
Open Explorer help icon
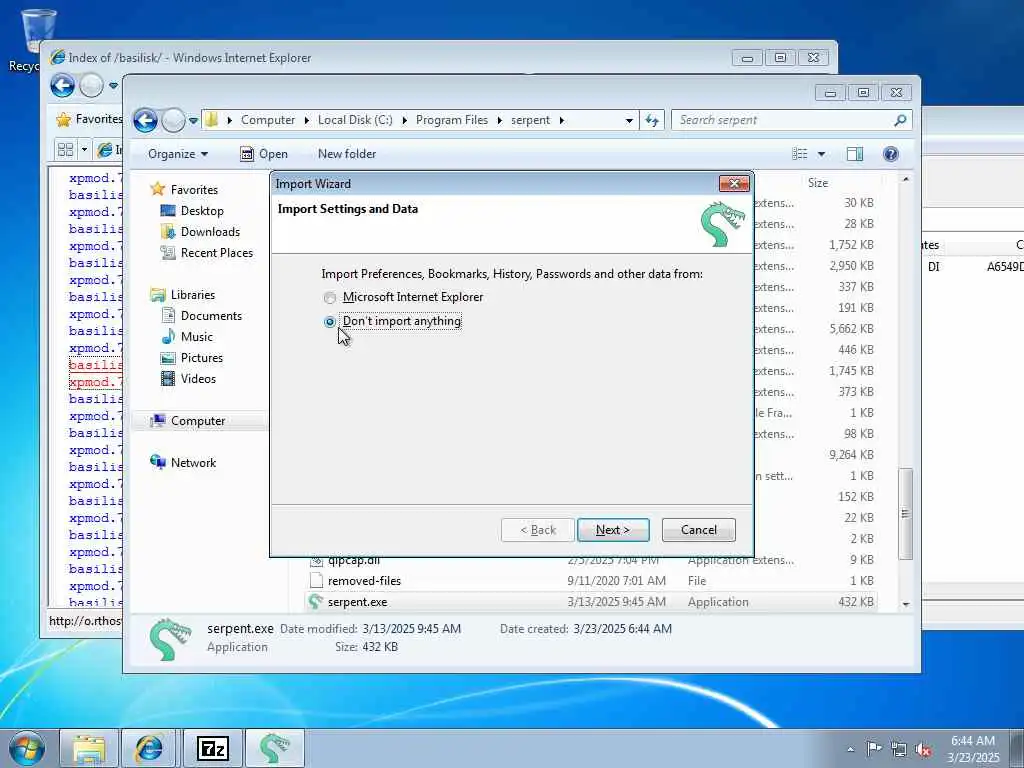click(891, 154)
